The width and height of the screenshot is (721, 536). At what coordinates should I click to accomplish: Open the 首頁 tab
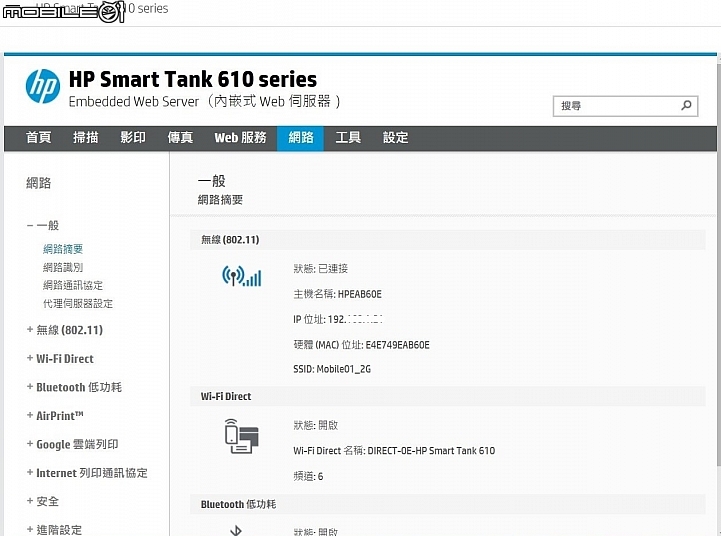tap(39, 137)
